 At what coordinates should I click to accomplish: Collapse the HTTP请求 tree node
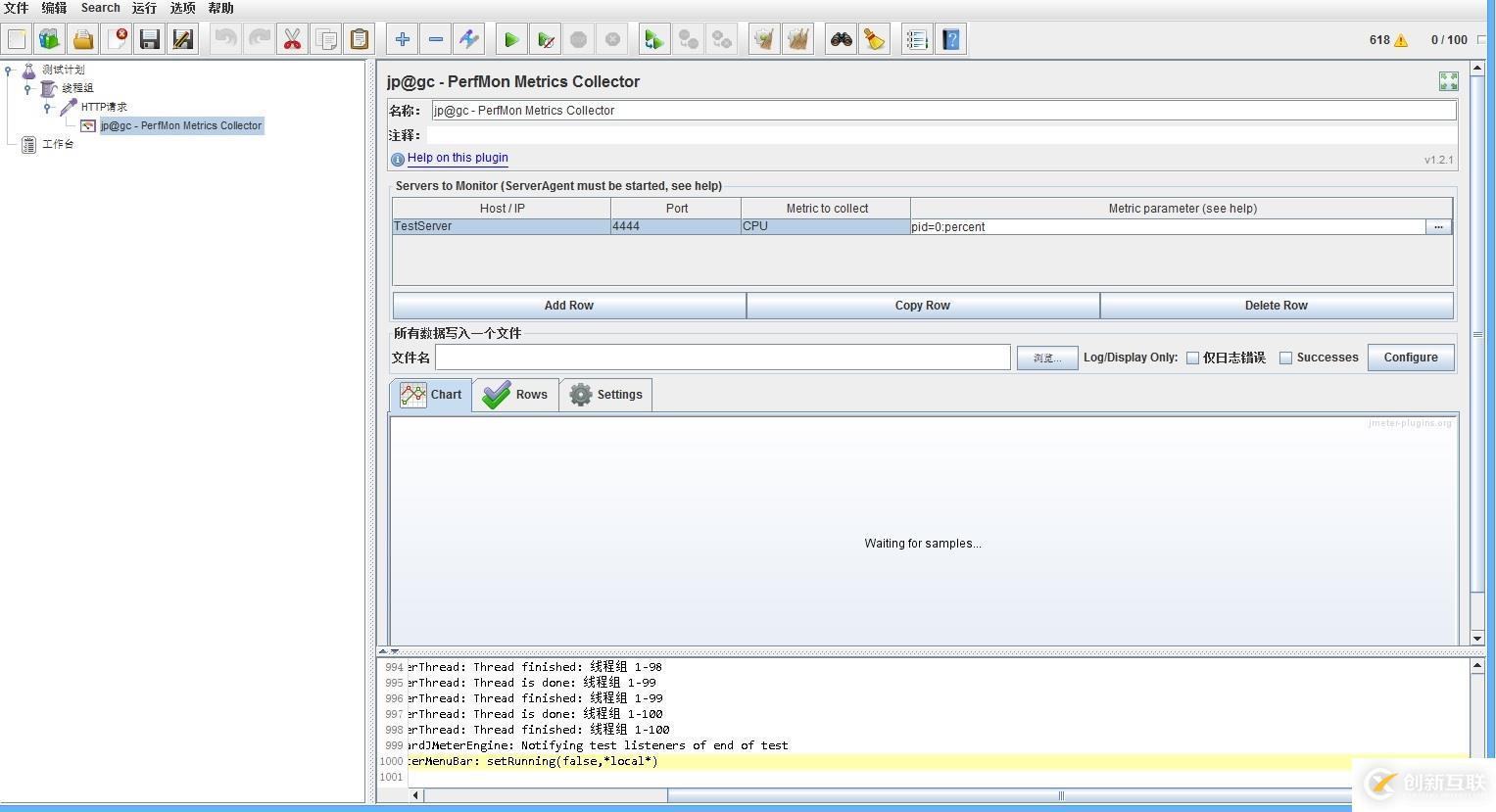pyautogui.click(x=47, y=107)
